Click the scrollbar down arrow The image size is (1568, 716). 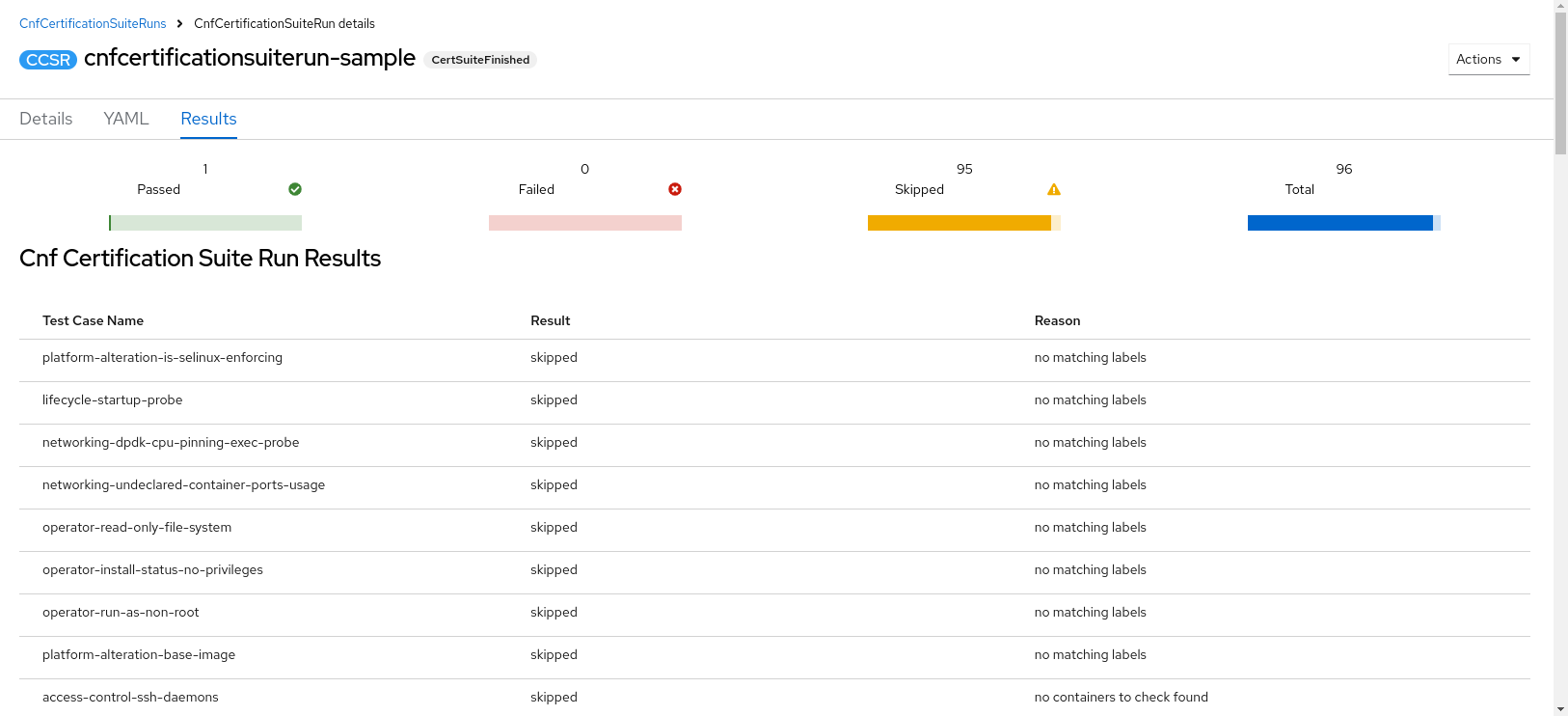coord(1560,708)
